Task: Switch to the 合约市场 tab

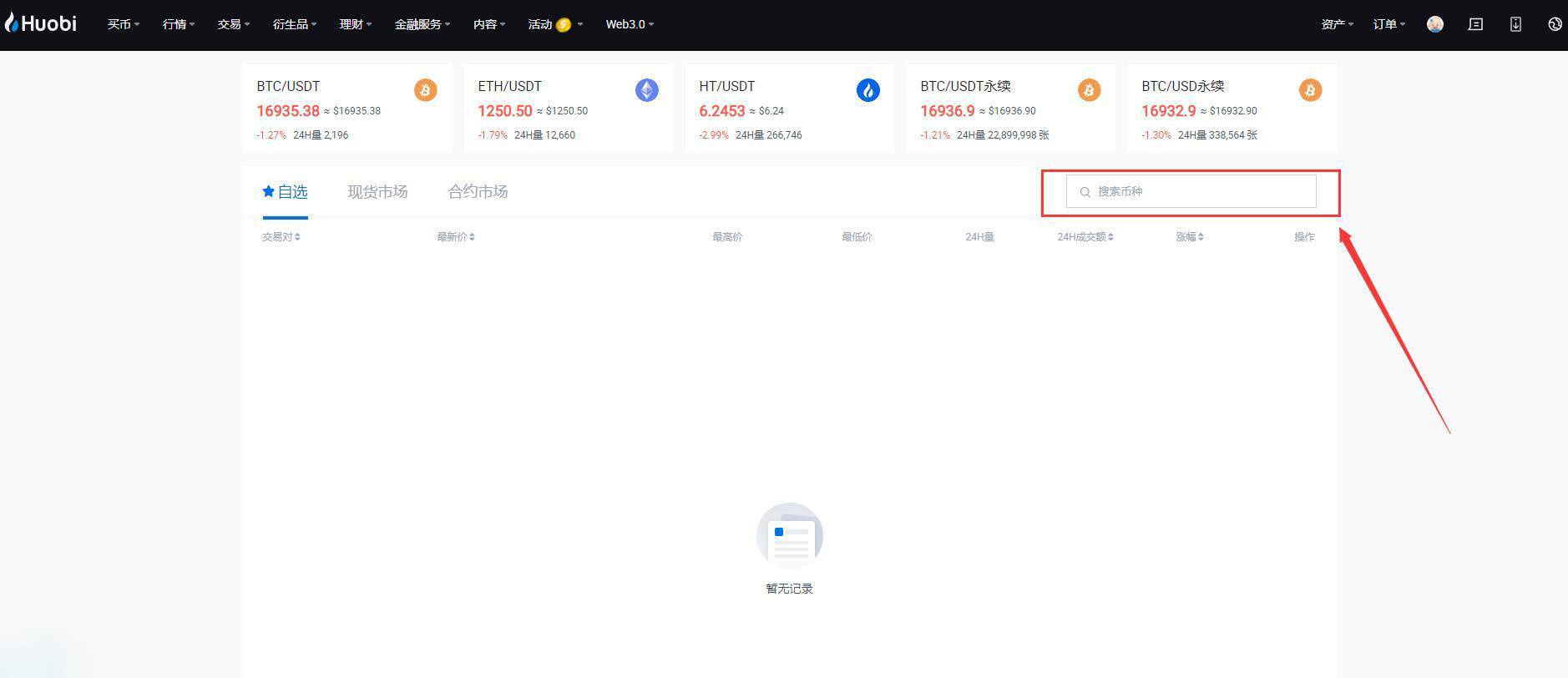Action: pyautogui.click(x=478, y=192)
